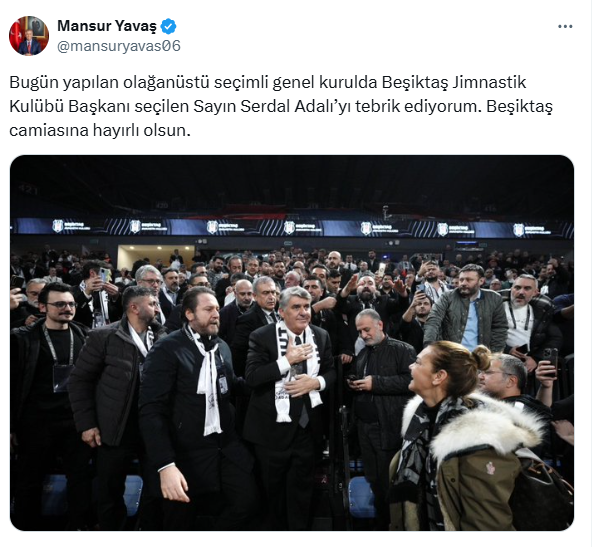
Task: Open the @mansuryavas06 handle link
Action: pyautogui.click(x=119, y=46)
